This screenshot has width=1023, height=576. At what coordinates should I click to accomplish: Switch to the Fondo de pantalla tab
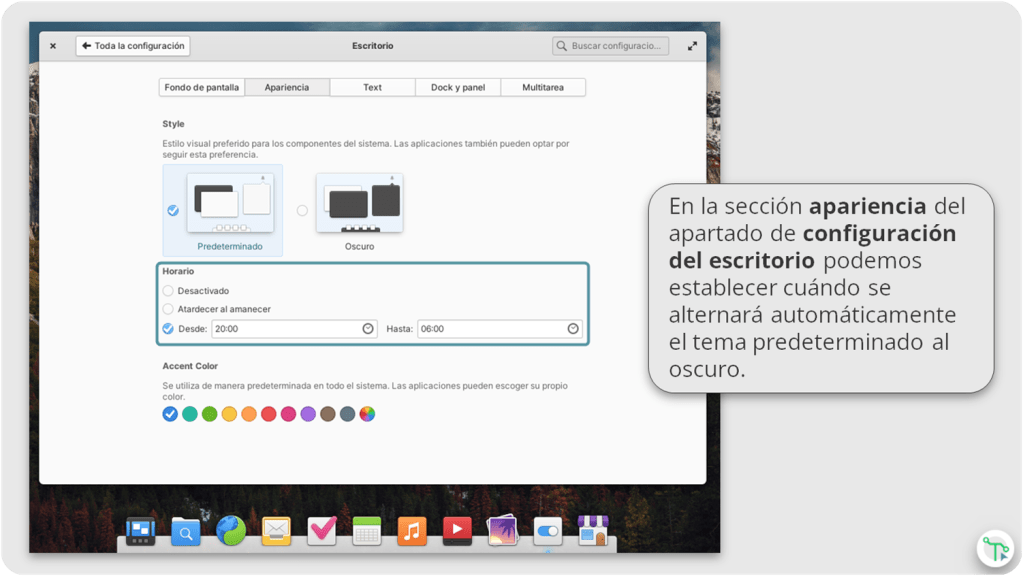(202, 88)
